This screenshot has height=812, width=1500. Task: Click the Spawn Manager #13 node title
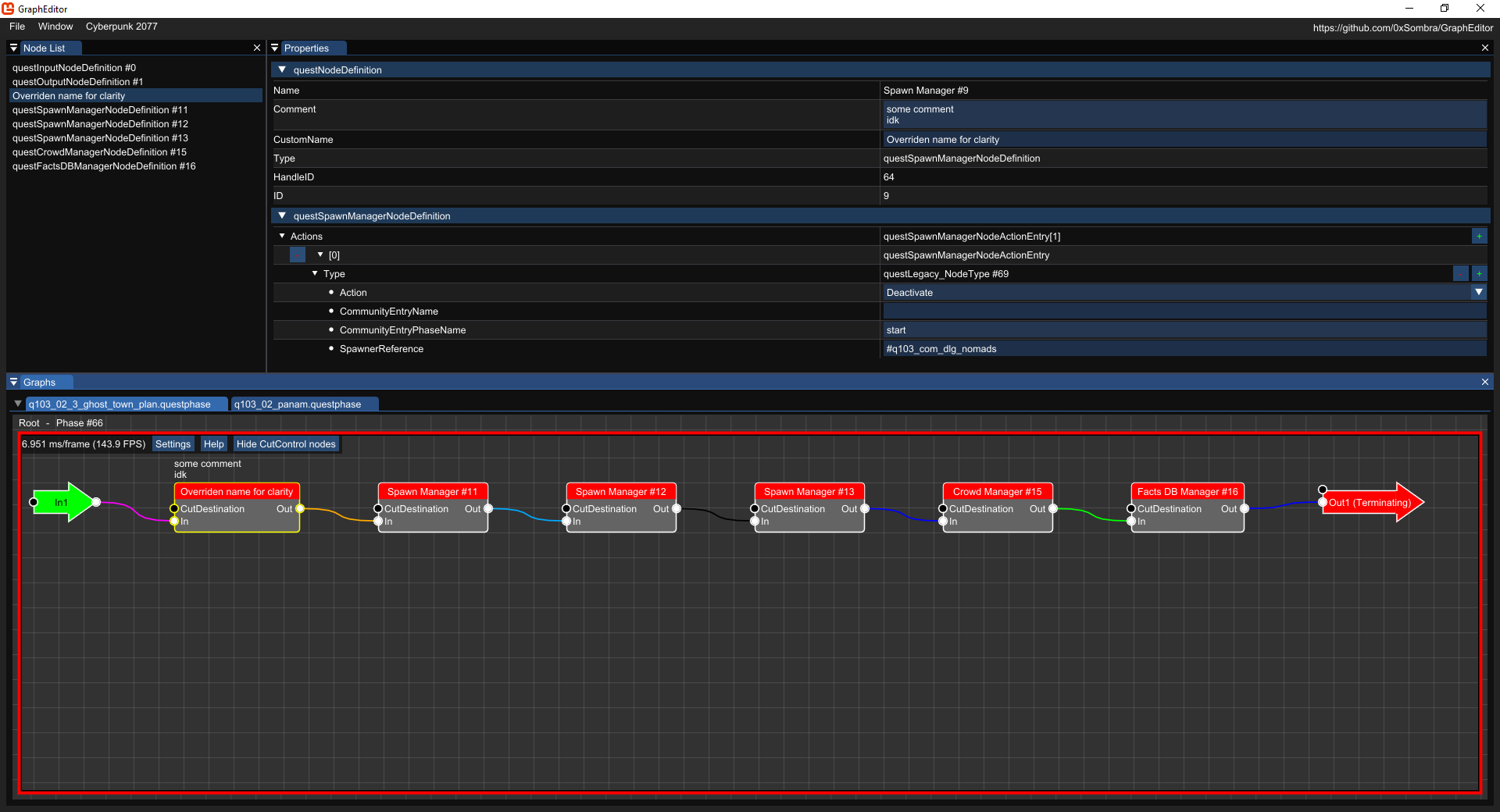(x=809, y=491)
